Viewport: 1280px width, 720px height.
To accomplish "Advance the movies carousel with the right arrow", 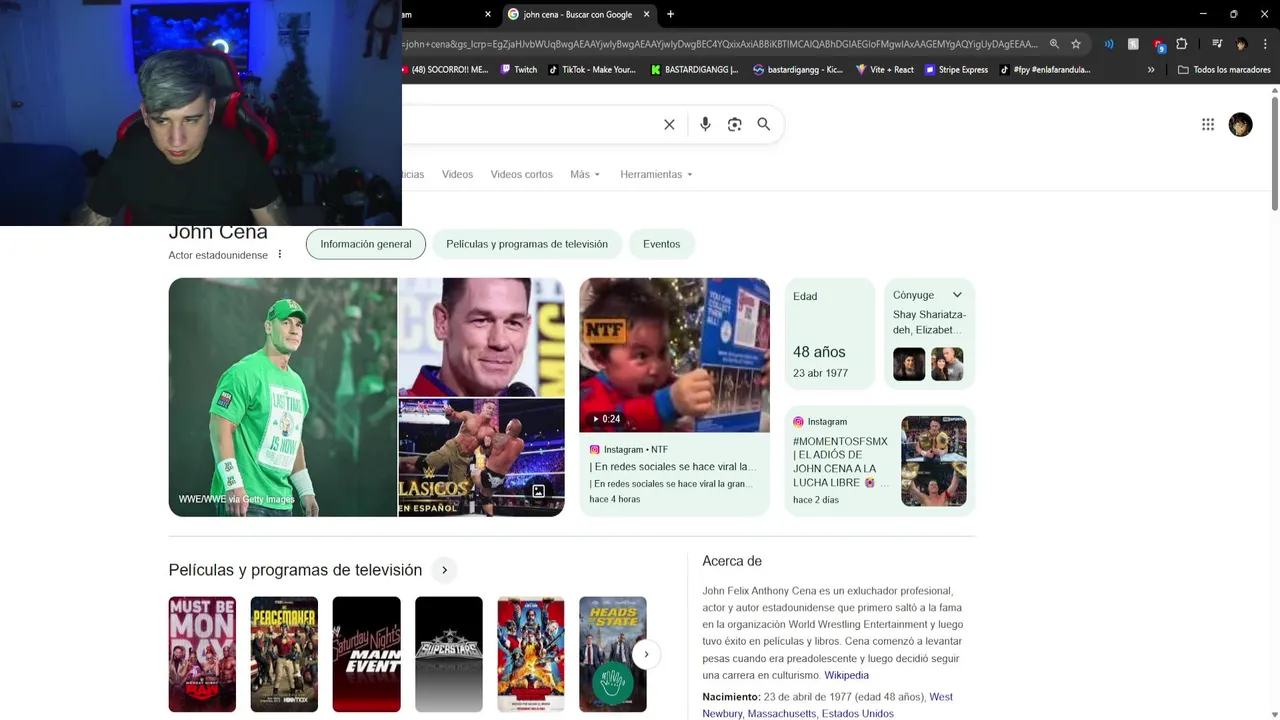I will (646, 654).
